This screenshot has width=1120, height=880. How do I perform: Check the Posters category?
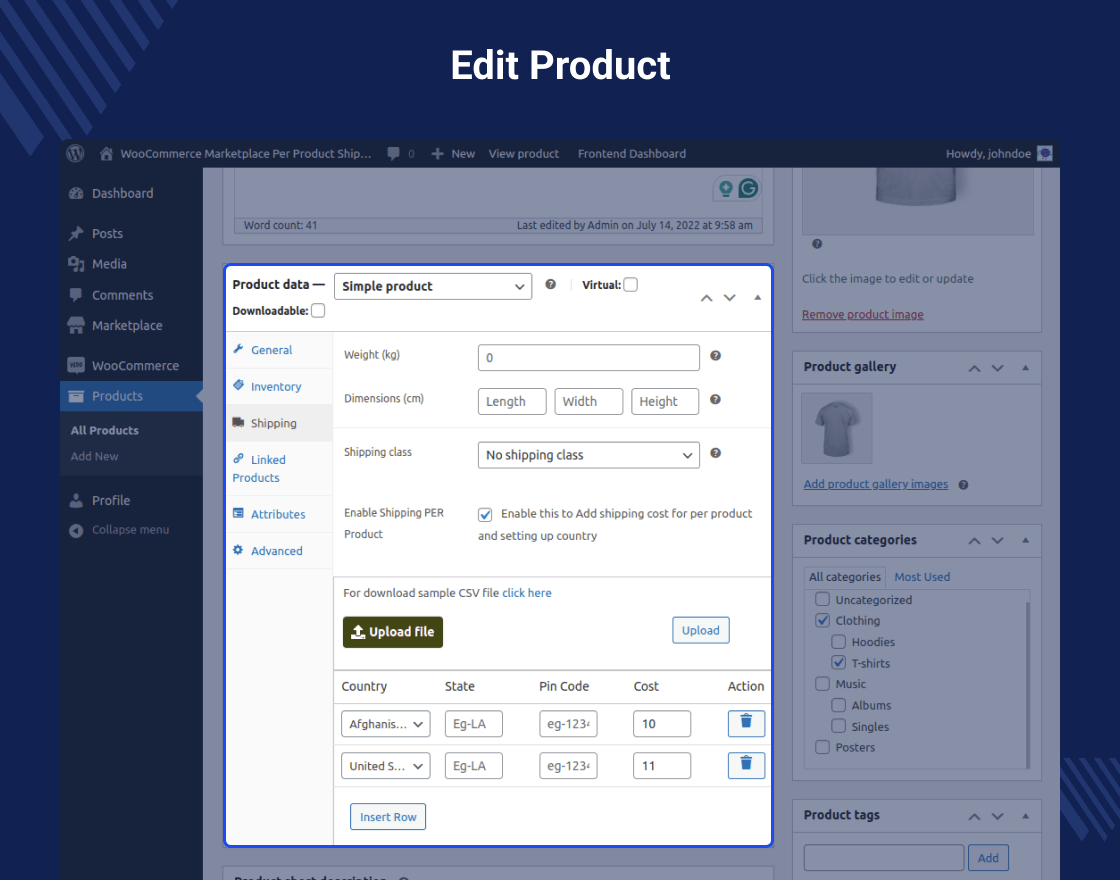(x=823, y=747)
